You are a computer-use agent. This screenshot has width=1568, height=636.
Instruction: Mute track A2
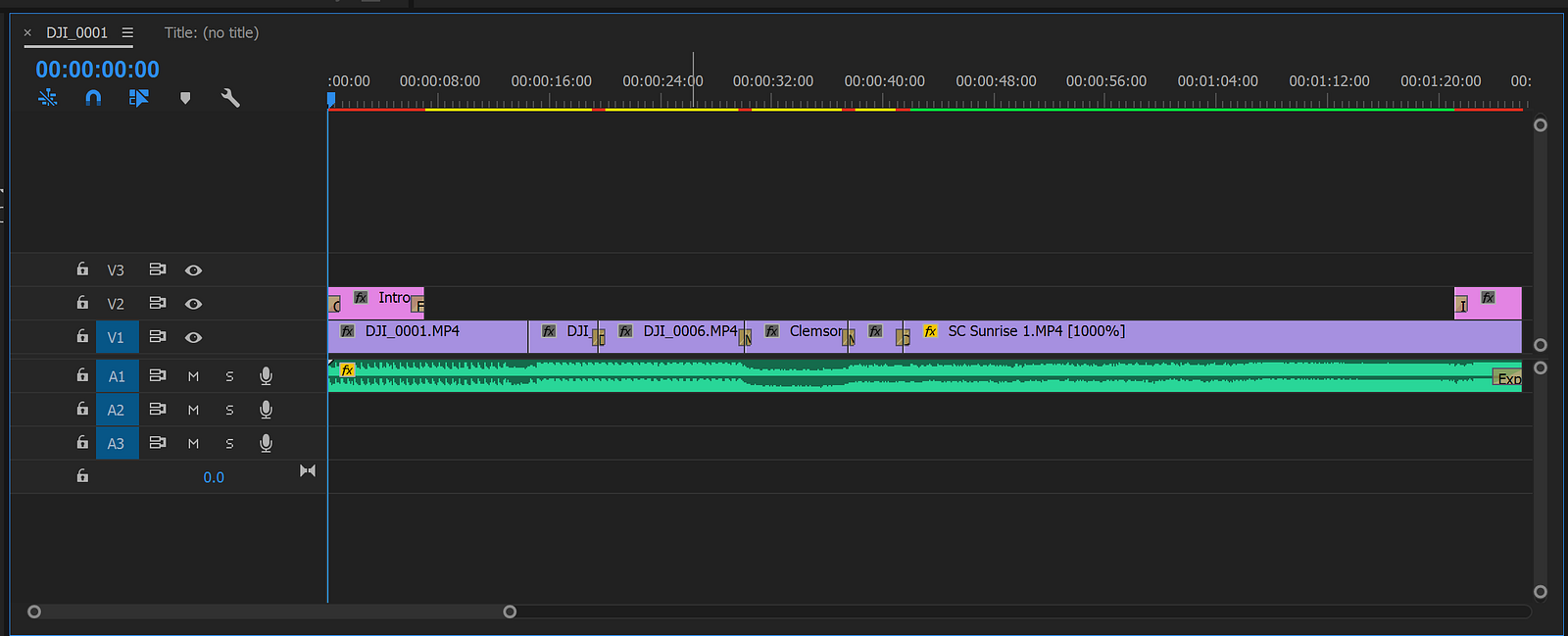193,410
